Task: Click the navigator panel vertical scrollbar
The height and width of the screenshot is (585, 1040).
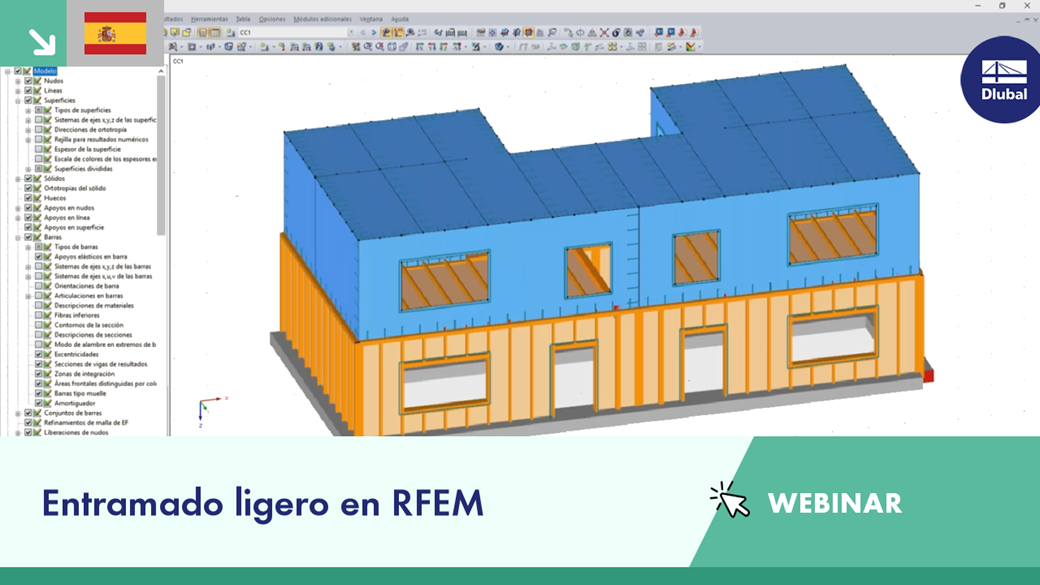Action: click(161, 155)
